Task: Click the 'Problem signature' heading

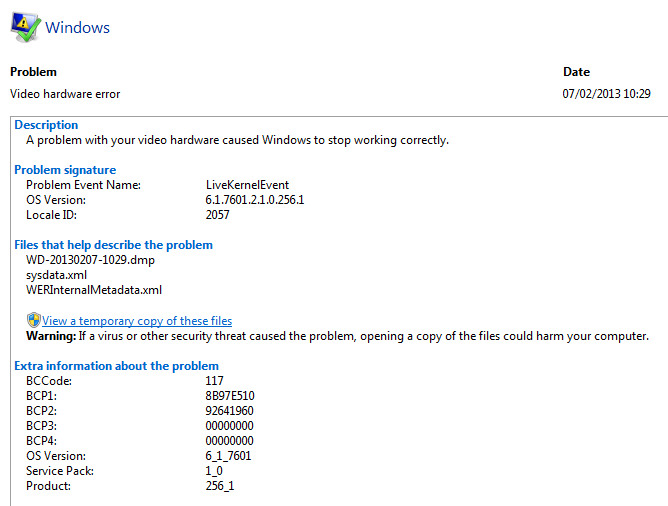Action: [65, 170]
